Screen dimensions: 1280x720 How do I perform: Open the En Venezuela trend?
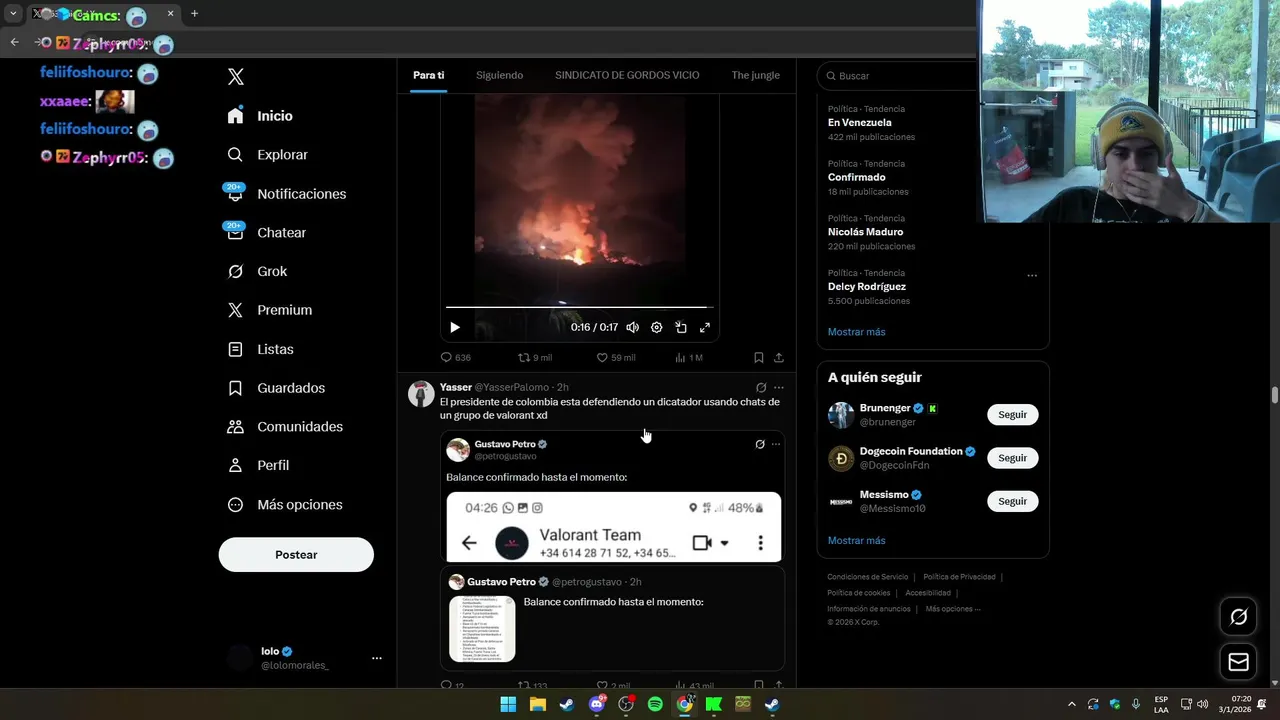click(859, 122)
